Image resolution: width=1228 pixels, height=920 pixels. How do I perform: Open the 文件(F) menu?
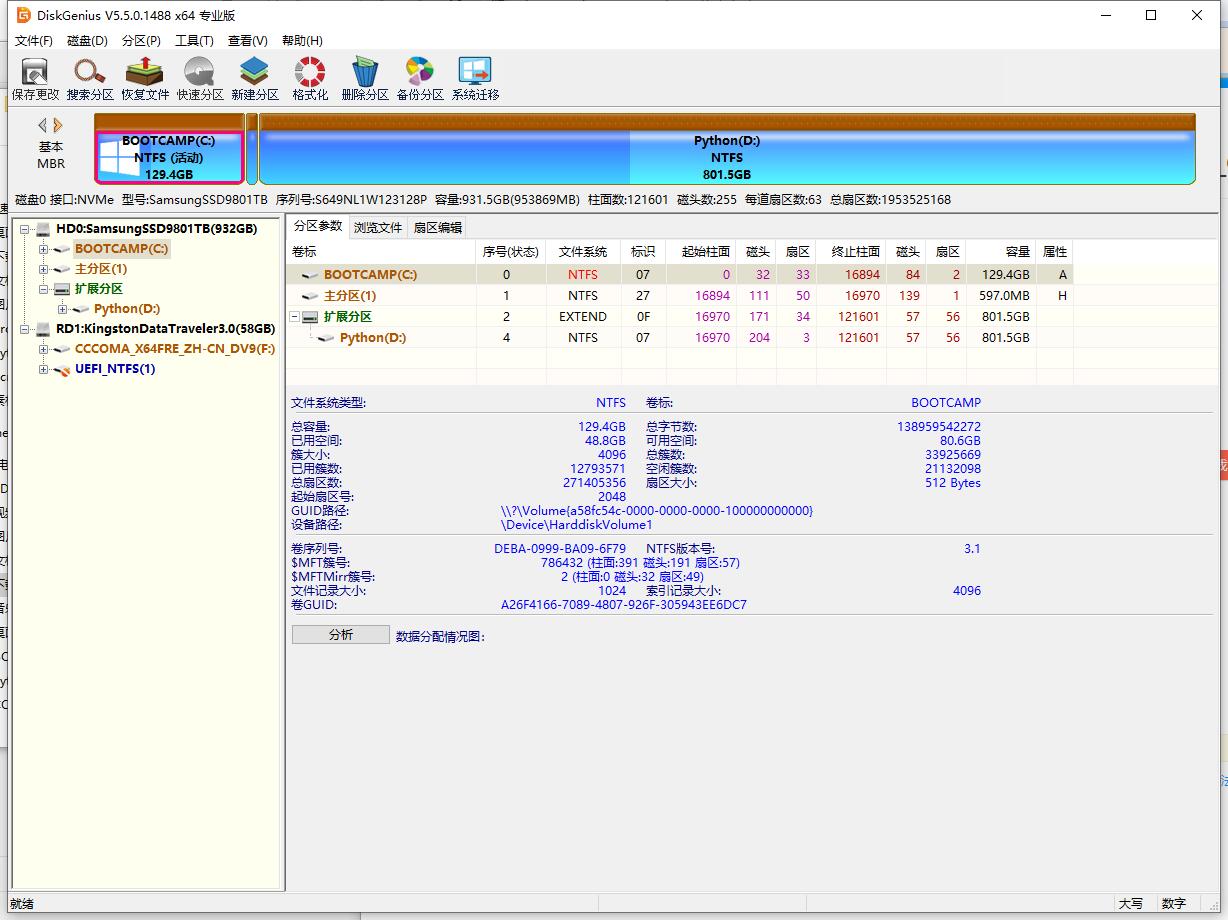pos(33,41)
